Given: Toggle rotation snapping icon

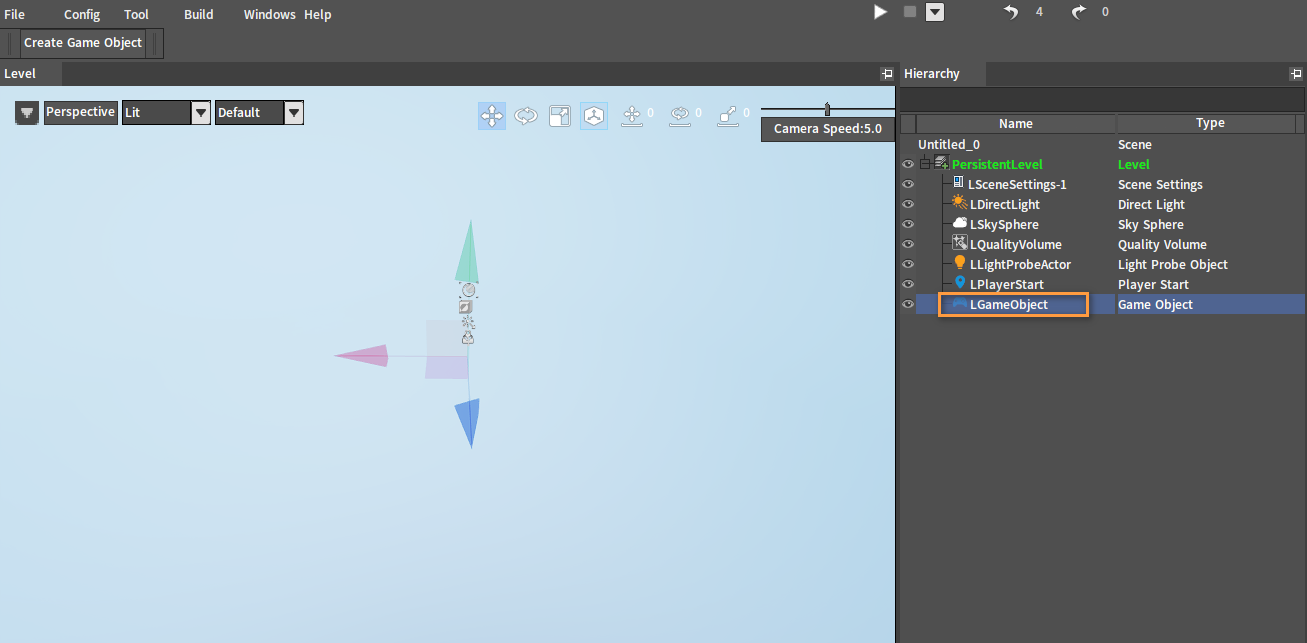Looking at the screenshot, I should 680,116.
